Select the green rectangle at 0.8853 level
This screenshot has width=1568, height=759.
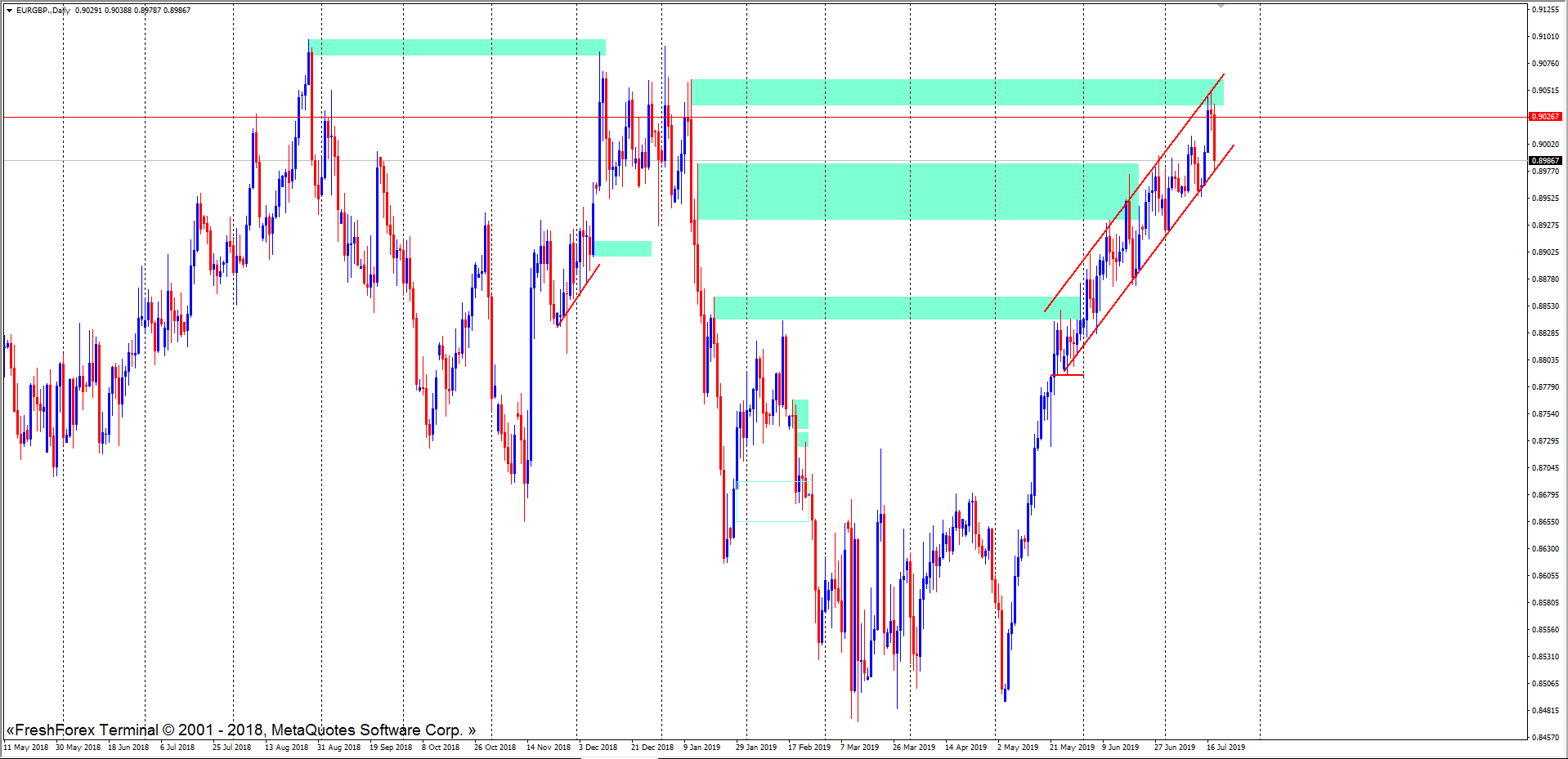pyautogui.click(x=895, y=308)
